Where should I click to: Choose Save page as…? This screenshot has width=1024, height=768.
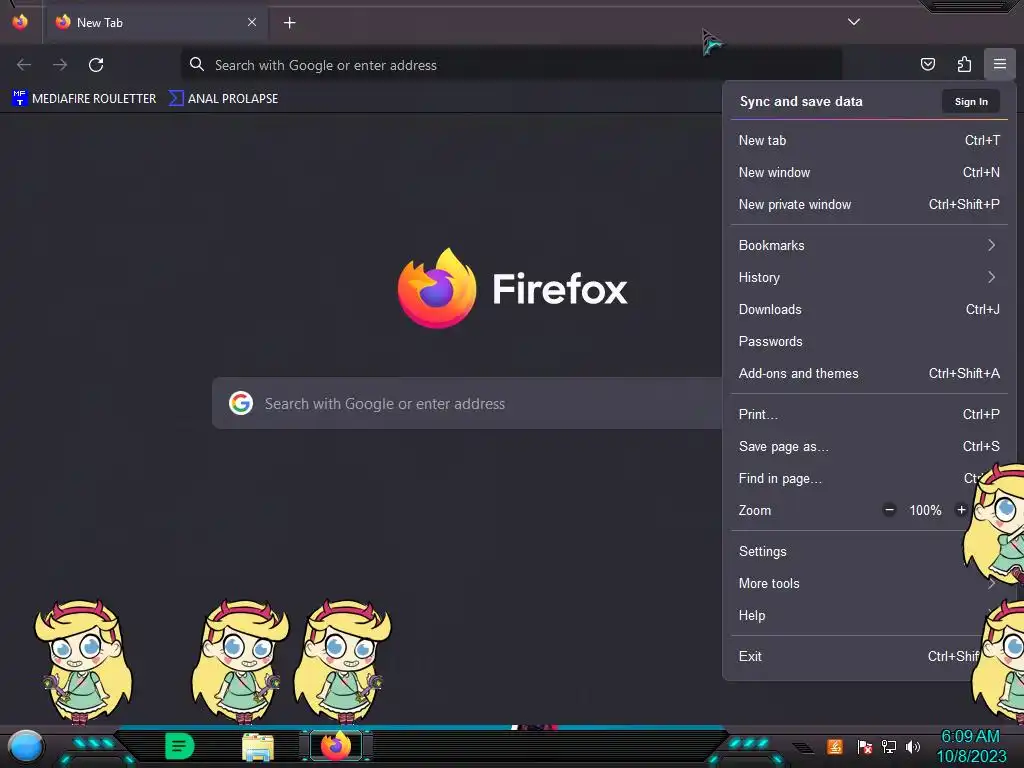click(x=869, y=447)
